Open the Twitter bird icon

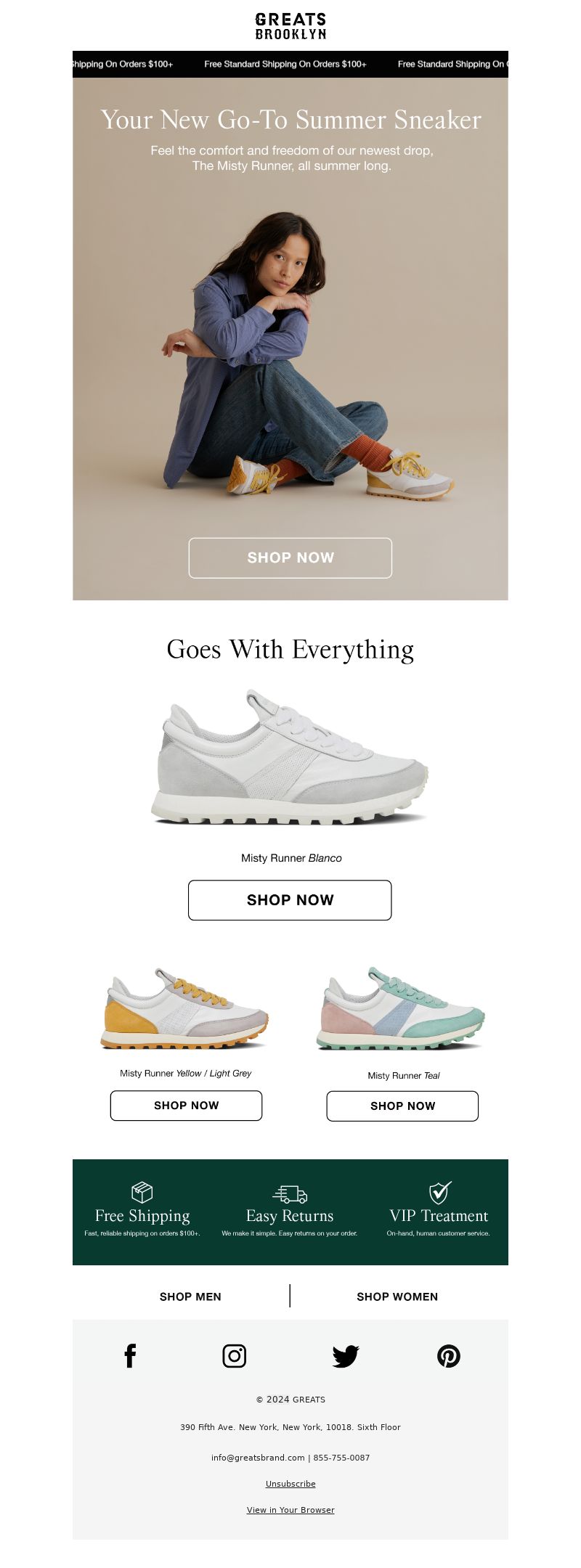click(x=346, y=1356)
